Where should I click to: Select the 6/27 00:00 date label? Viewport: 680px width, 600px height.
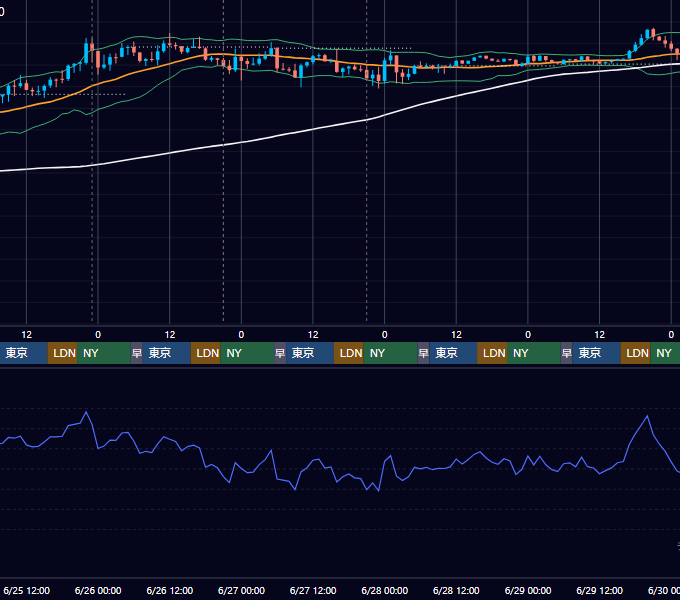coord(241,590)
